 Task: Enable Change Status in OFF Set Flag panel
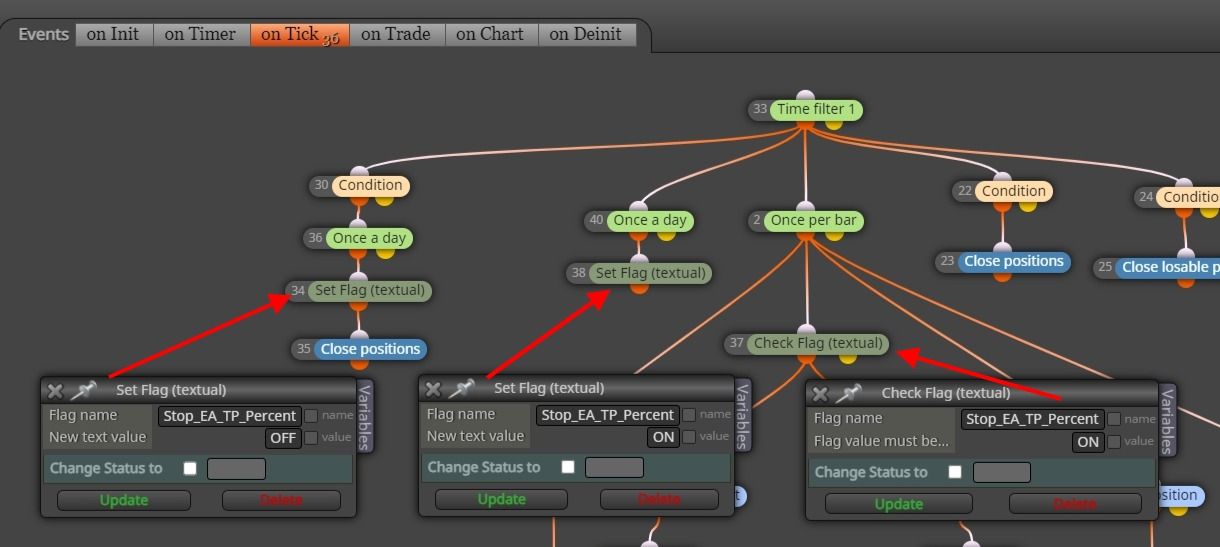[x=190, y=468]
